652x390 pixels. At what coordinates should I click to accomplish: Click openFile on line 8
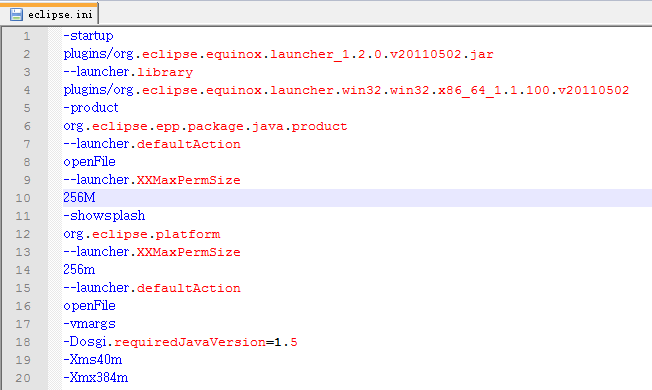point(89,162)
